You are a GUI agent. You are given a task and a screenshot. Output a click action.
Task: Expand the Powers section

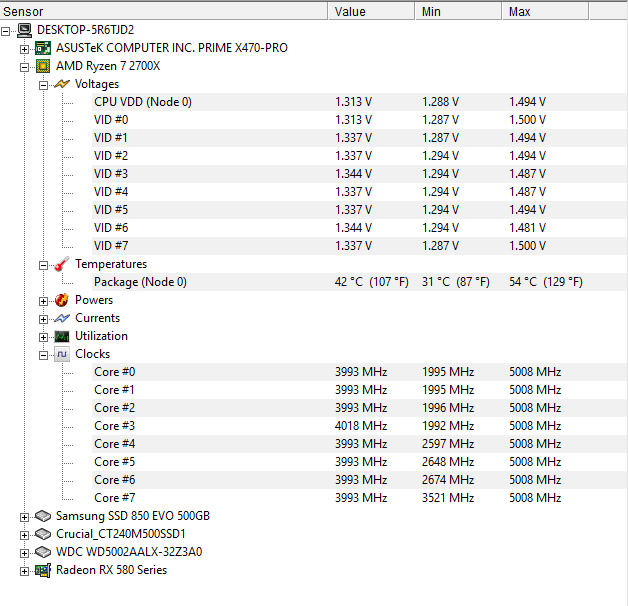pyautogui.click(x=43, y=301)
